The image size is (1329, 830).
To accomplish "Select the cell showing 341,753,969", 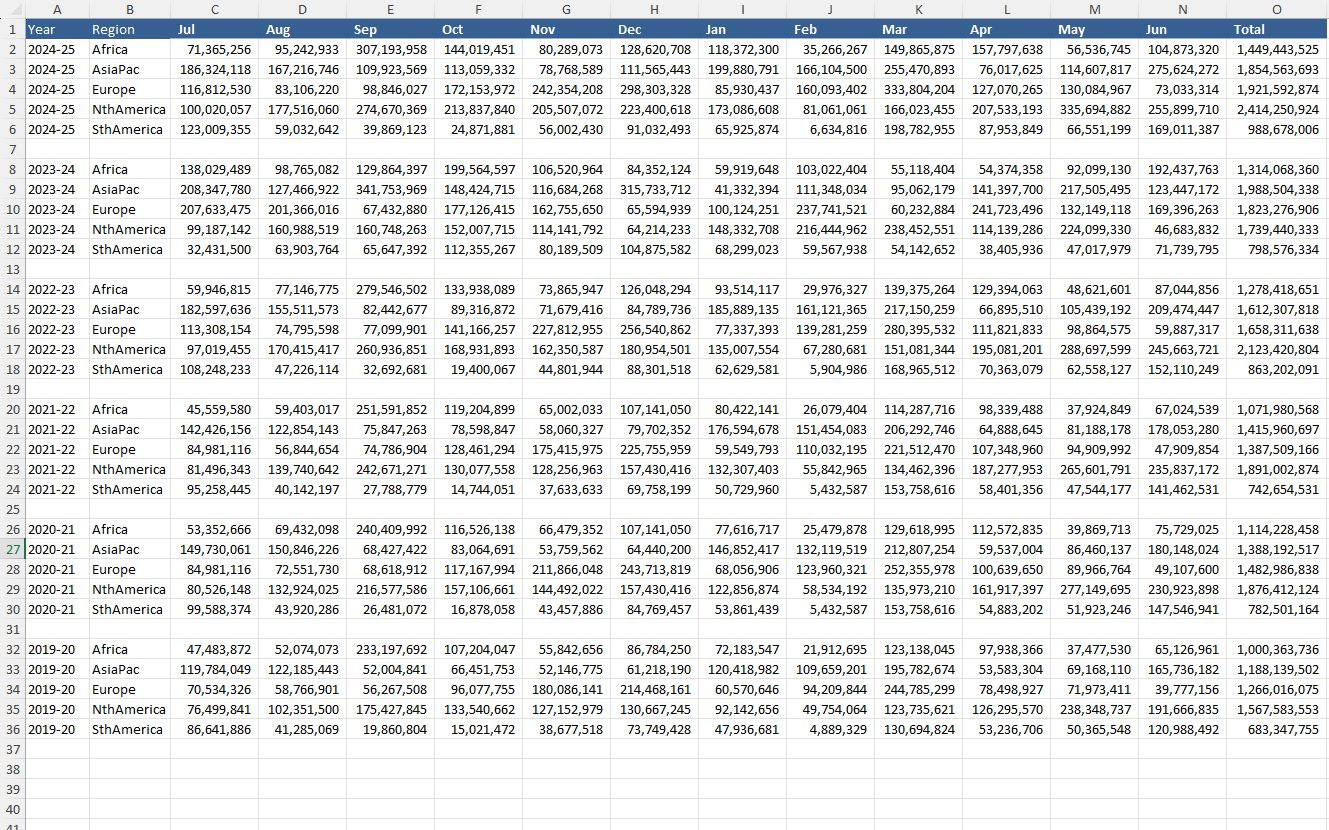I will [390, 189].
